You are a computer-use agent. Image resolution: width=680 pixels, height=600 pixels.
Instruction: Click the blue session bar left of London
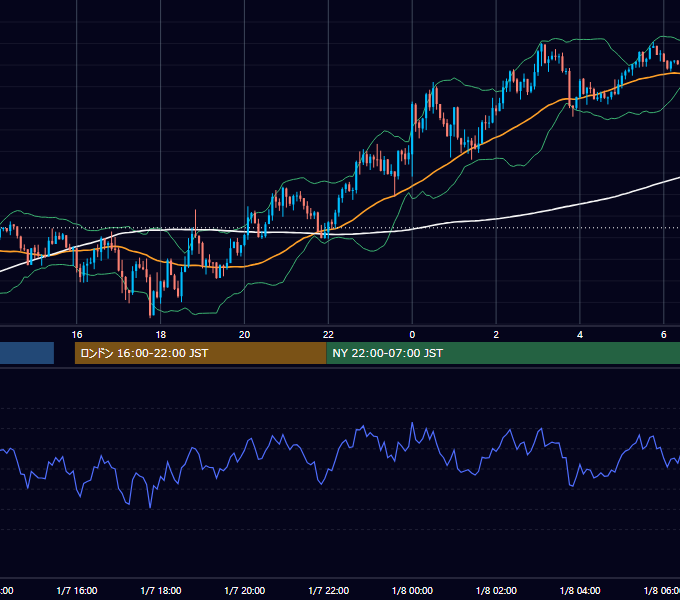point(27,353)
